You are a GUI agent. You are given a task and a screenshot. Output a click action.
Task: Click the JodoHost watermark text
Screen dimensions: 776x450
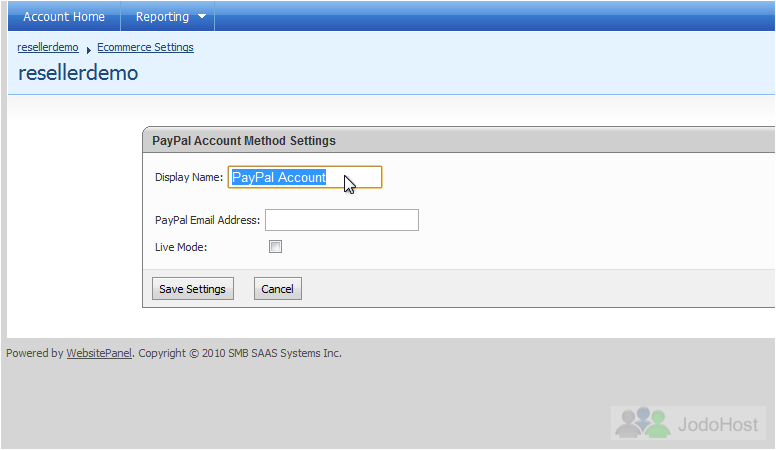click(x=718, y=424)
